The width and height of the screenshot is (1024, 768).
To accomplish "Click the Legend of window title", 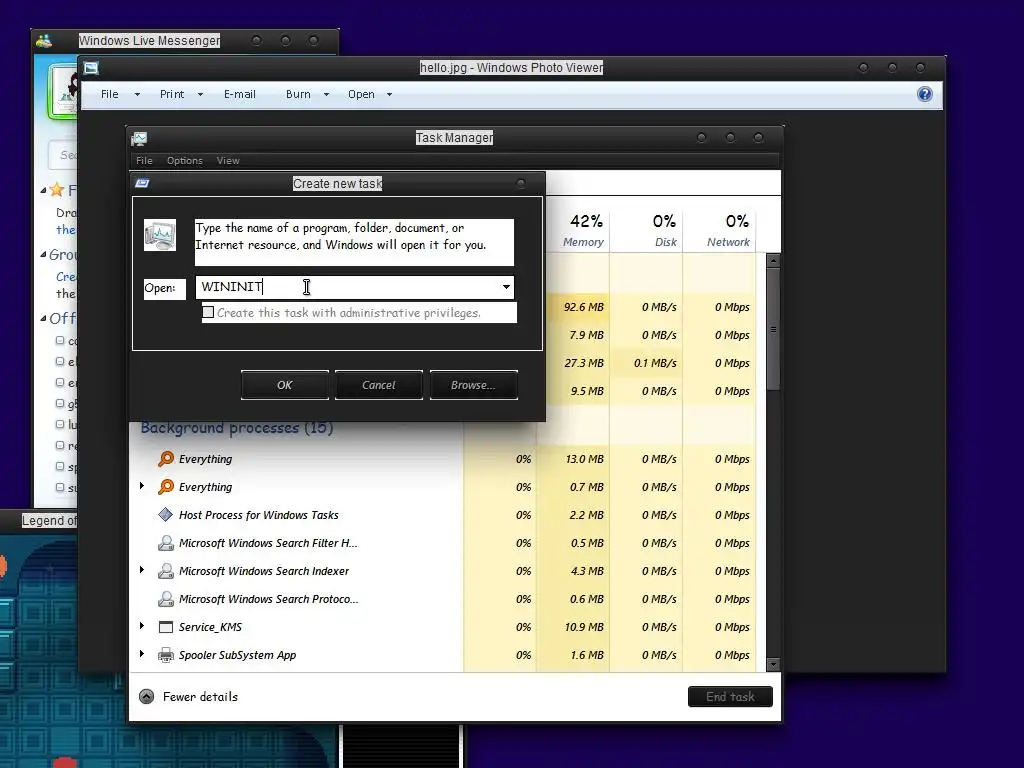I will [50, 520].
